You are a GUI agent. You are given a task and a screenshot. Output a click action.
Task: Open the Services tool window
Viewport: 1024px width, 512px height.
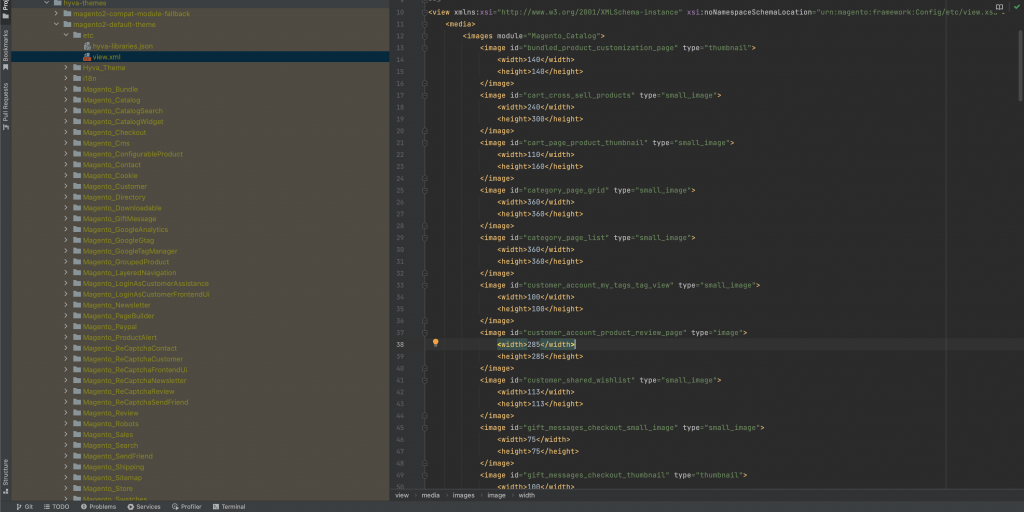tap(144, 507)
